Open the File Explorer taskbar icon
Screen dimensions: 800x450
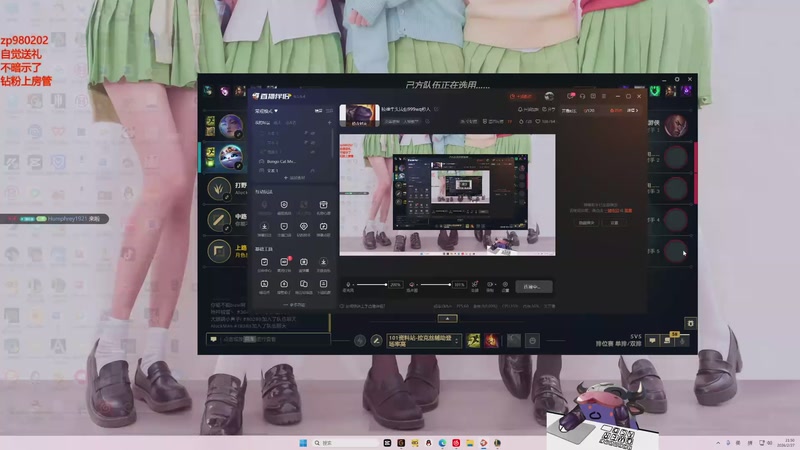(470, 442)
